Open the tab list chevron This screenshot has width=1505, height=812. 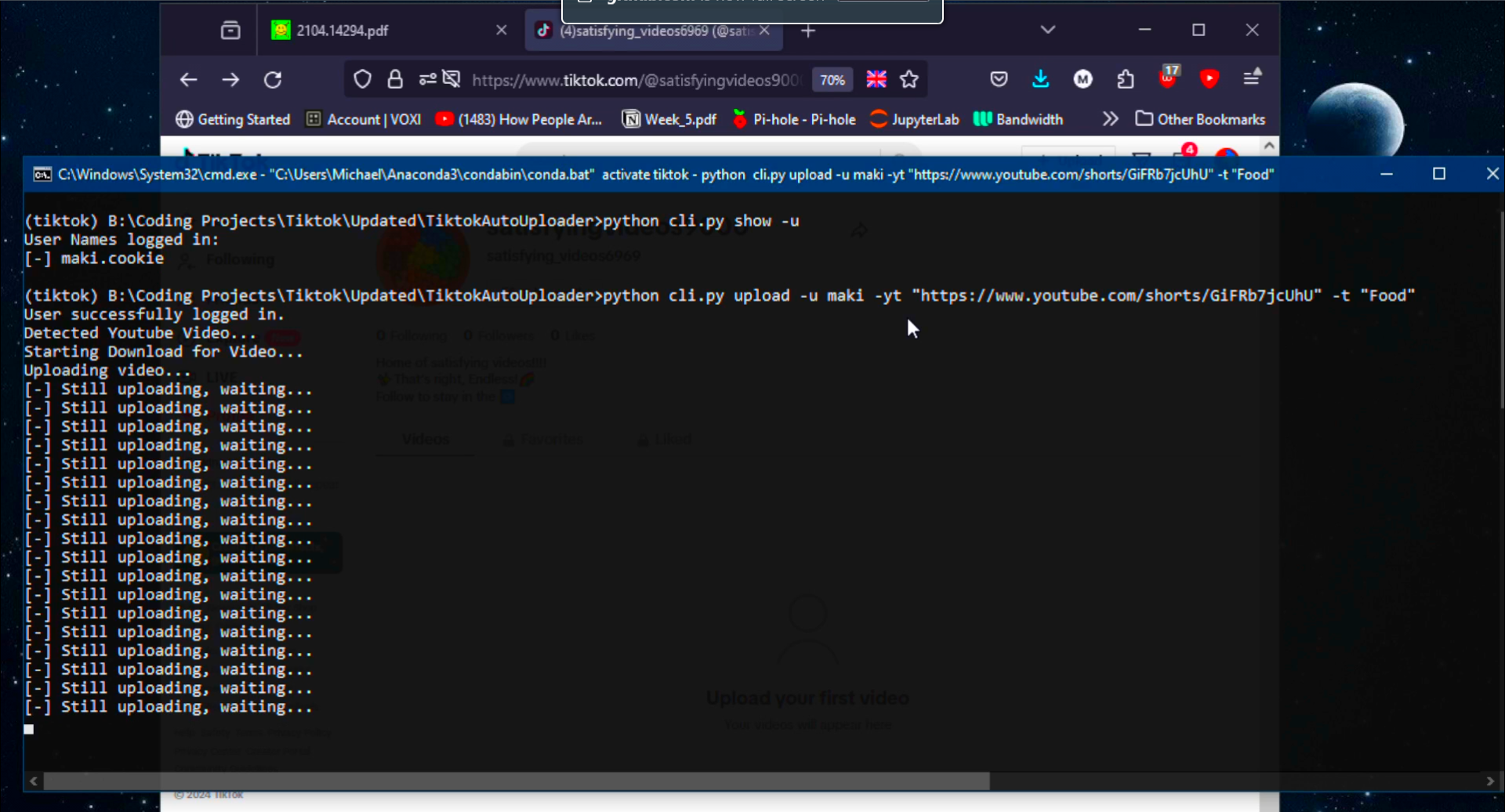click(x=1048, y=30)
